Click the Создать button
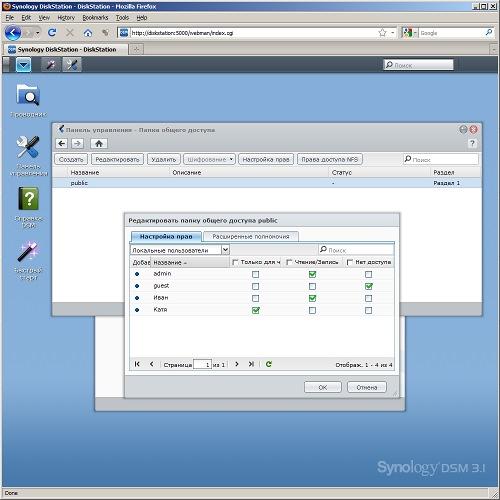This screenshot has width=500, height=500. coord(71,160)
